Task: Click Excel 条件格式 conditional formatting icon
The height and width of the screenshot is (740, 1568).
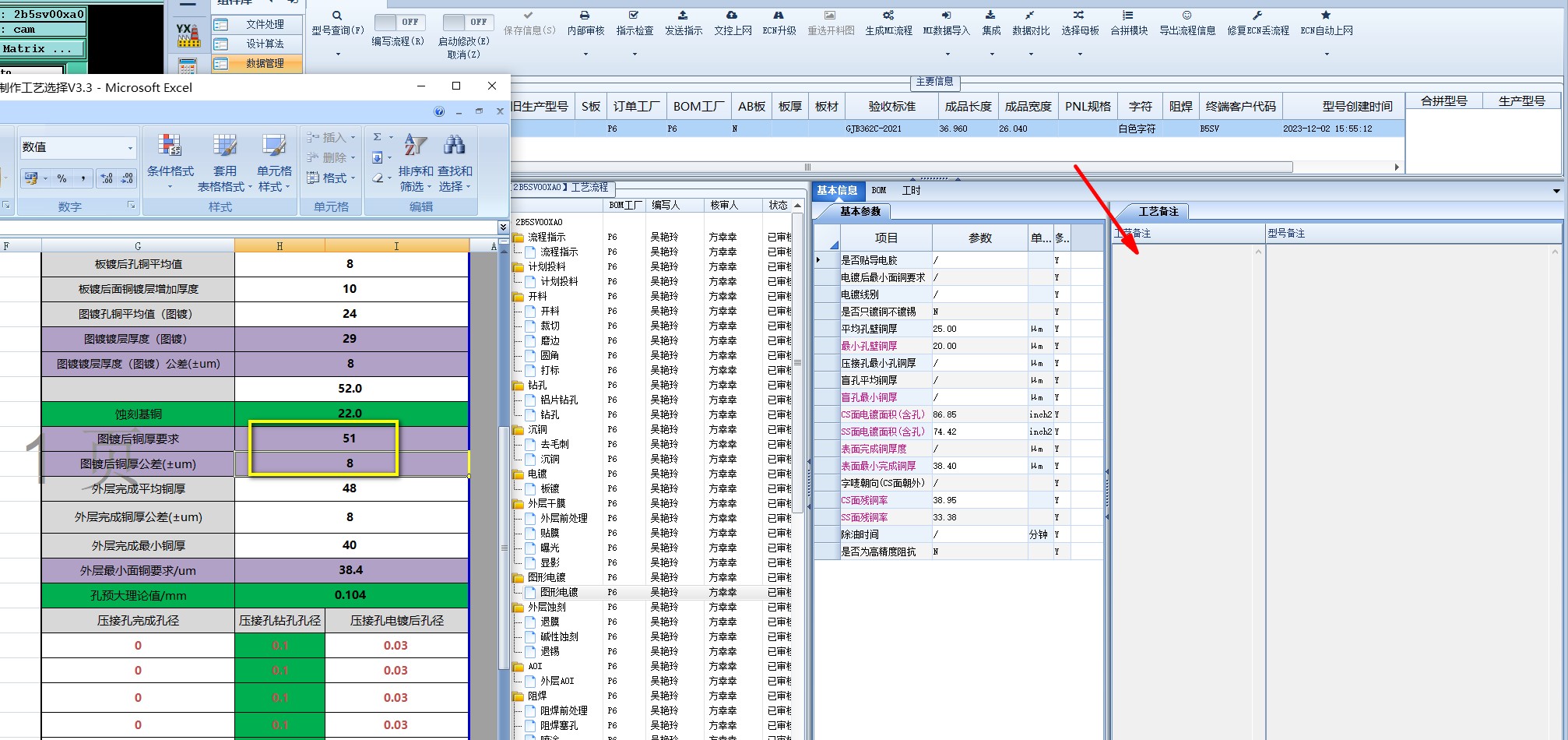Action: tap(170, 146)
